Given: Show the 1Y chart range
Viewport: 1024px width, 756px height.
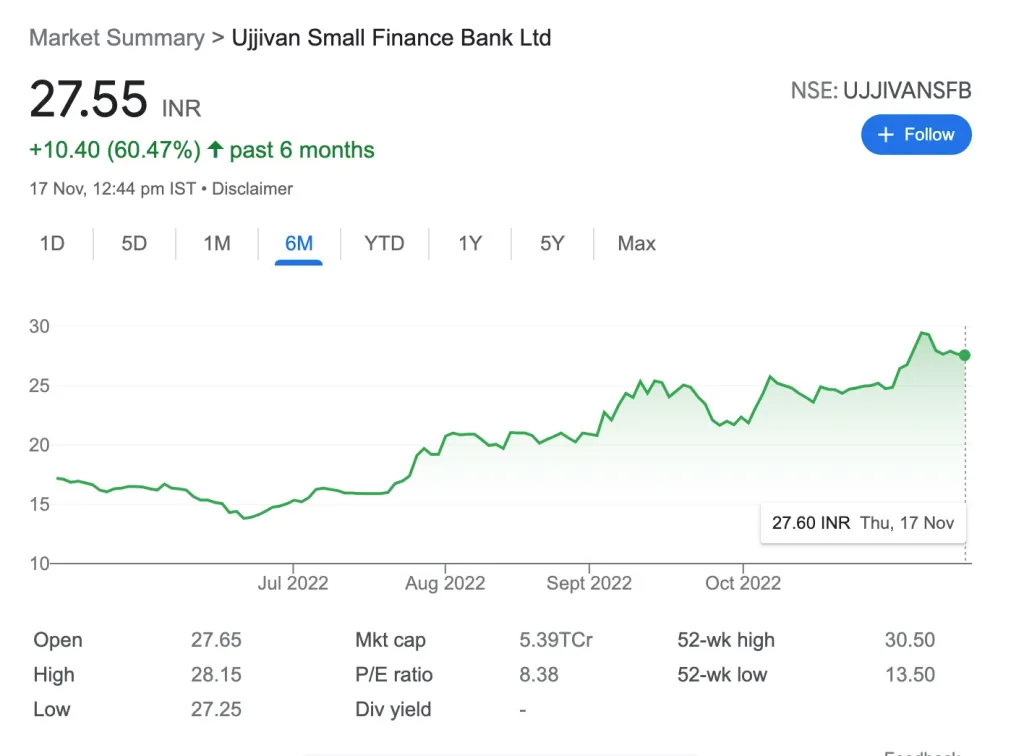Looking at the screenshot, I should (470, 244).
